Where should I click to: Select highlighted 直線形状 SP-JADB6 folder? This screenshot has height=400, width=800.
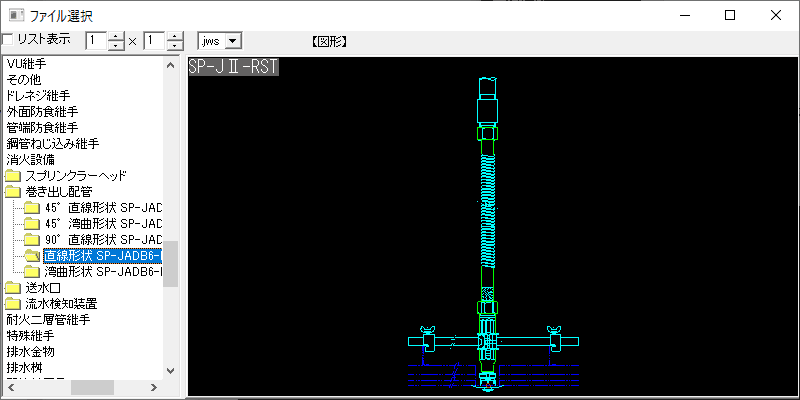coord(103,255)
